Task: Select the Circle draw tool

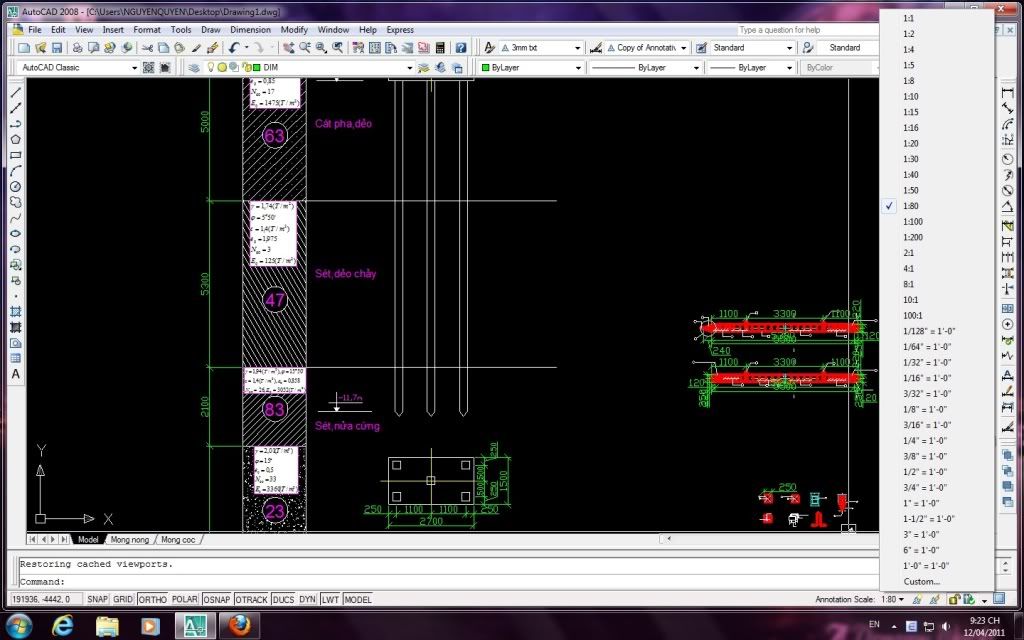Action: [x=16, y=186]
